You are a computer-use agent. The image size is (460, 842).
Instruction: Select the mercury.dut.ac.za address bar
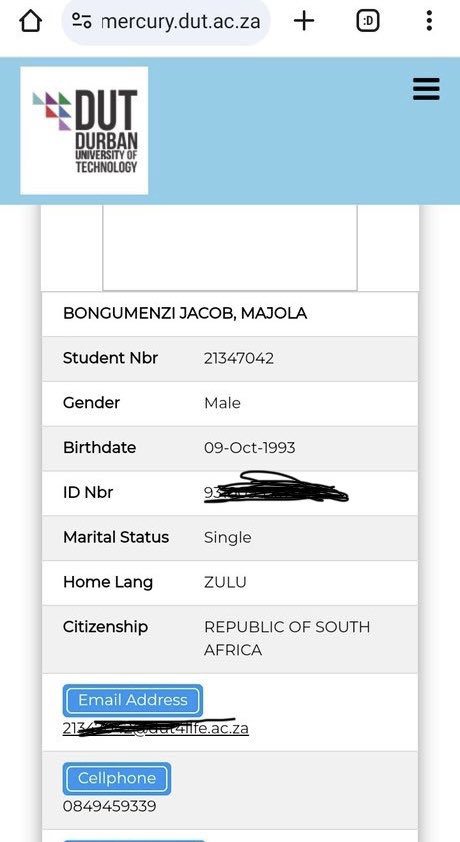[x=166, y=21]
